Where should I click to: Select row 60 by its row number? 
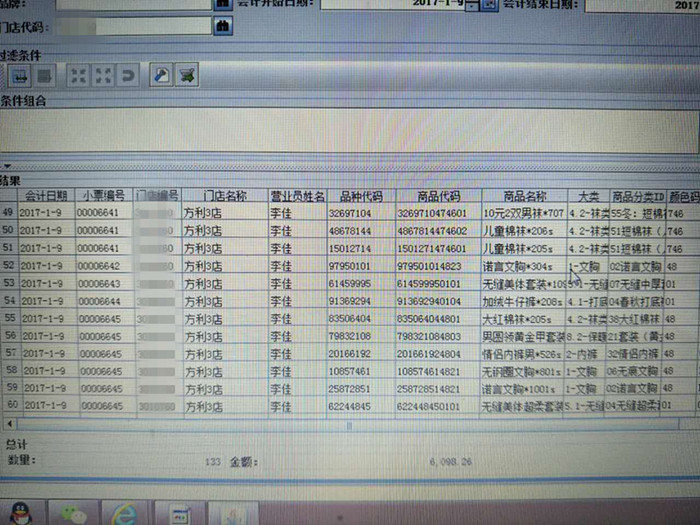click(x=9, y=406)
